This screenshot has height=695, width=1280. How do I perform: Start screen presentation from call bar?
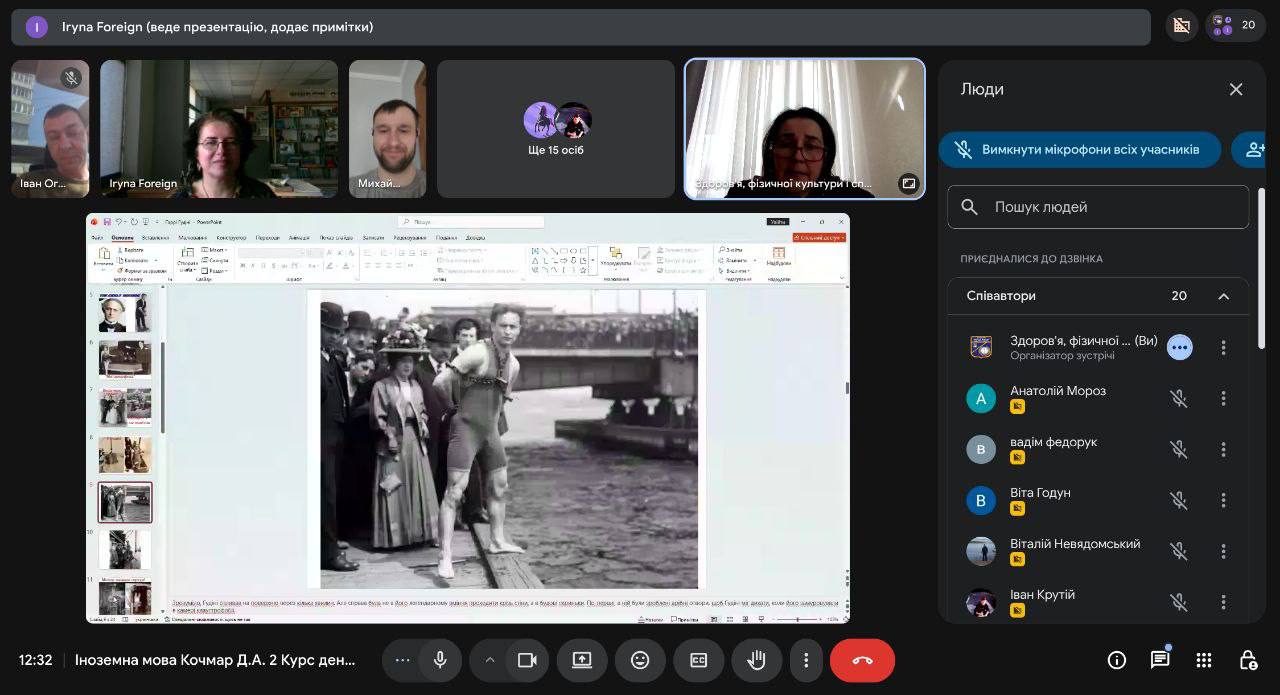[582, 660]
